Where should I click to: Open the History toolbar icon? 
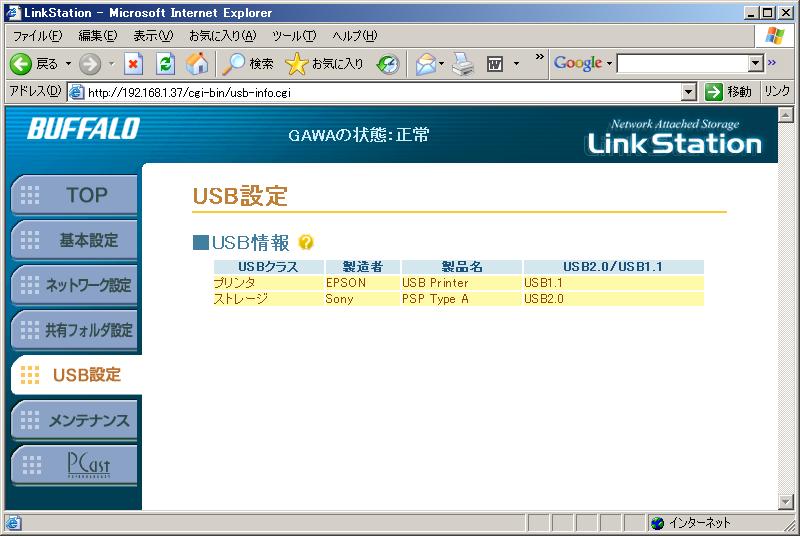(388, 64)
